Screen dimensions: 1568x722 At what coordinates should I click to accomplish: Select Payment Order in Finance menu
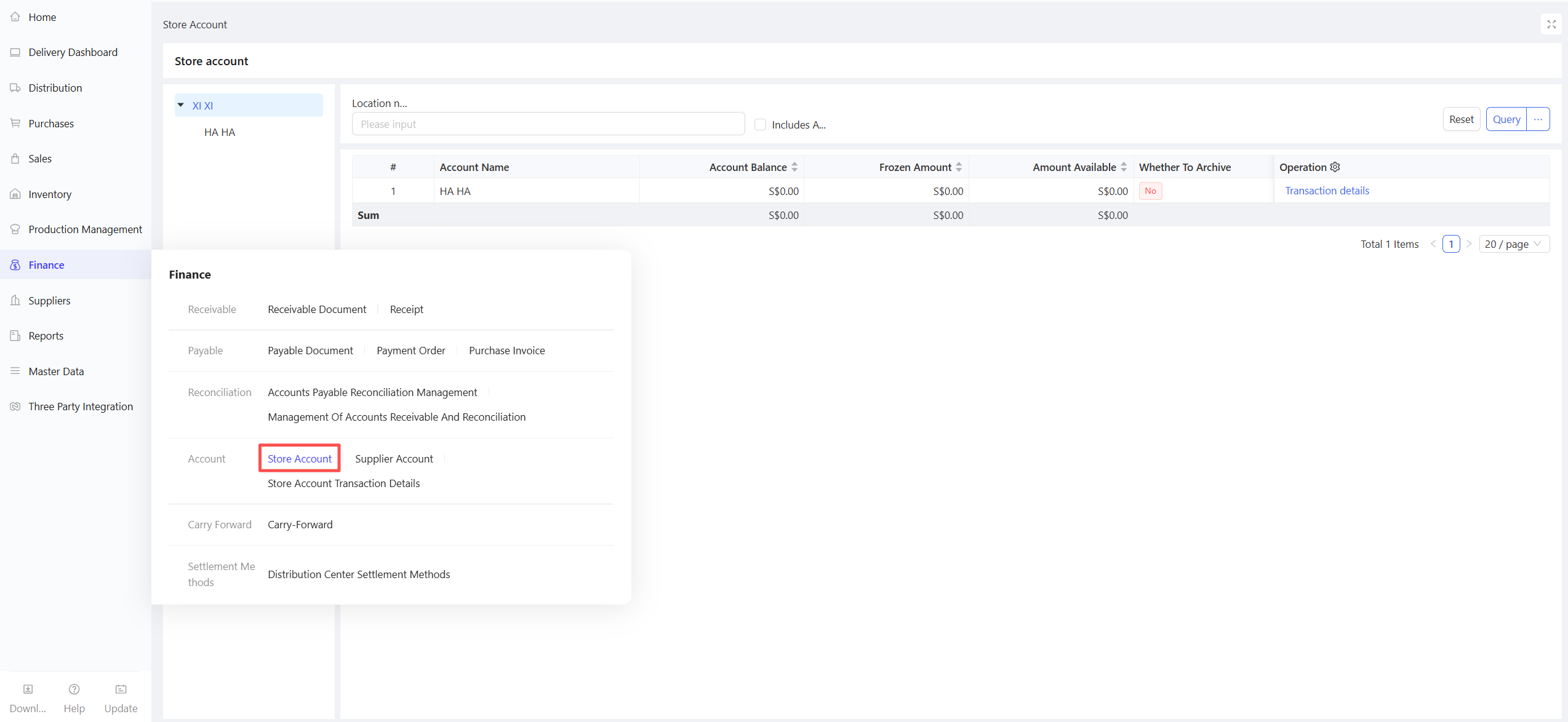pyautogui.click(x=410, y=351)
